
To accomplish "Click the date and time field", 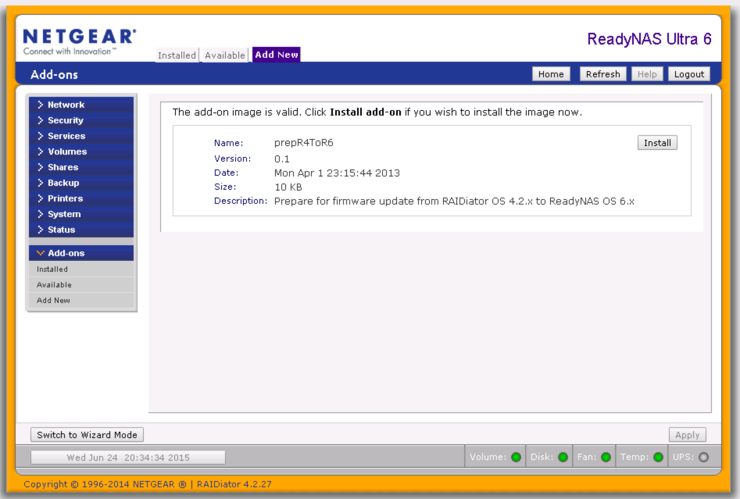I will pos(128,457).
